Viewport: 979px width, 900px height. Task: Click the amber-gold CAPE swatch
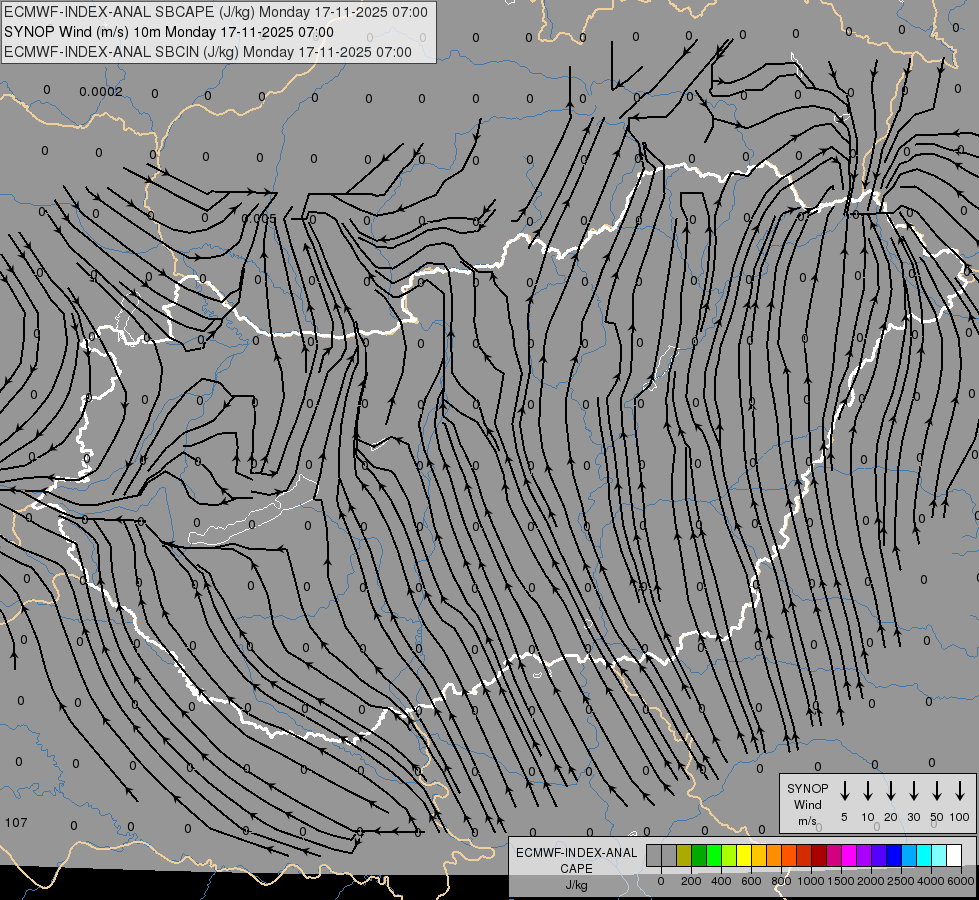click(759, 855)
